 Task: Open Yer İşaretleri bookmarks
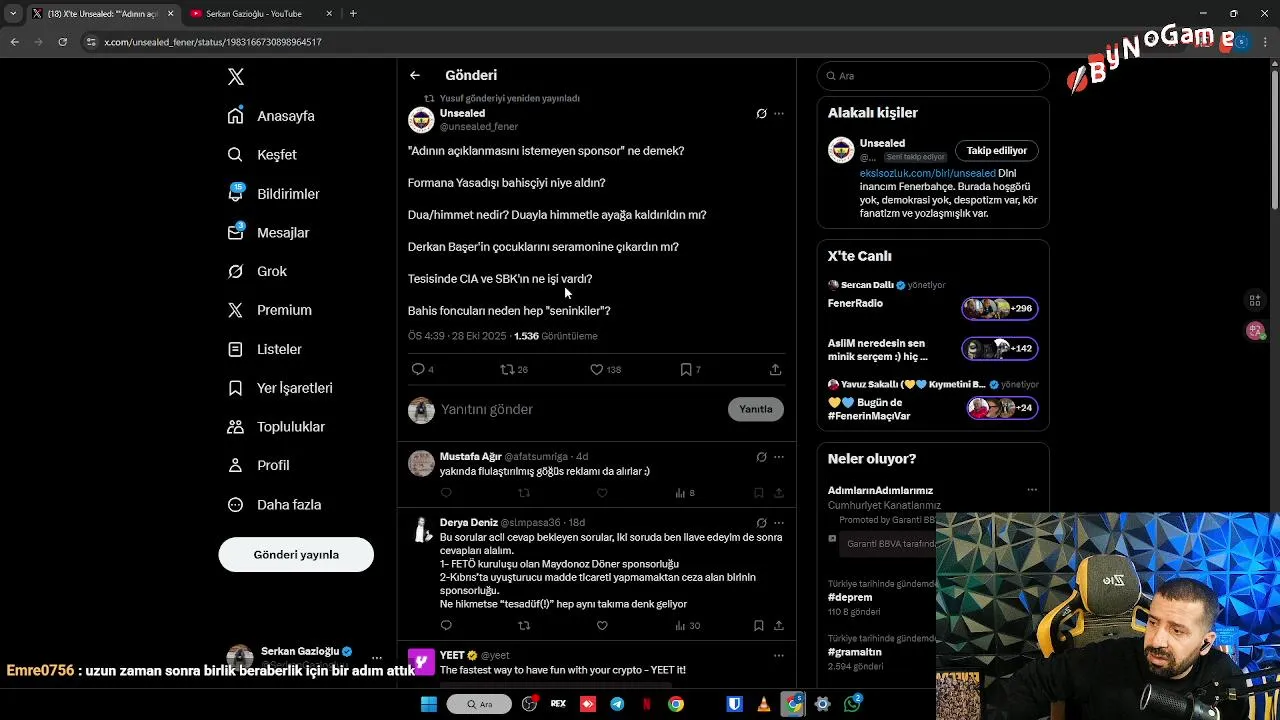(x=280, y=388)
